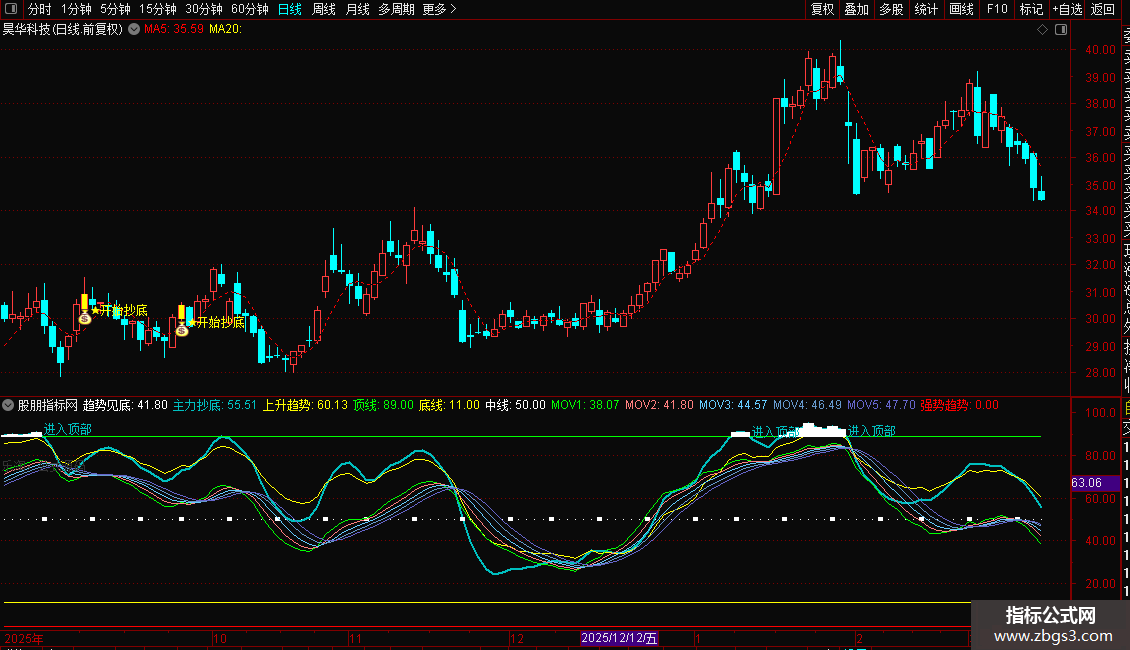Click 中线: 50.00 value
The image size is (1130, 650).
[515, 405]
